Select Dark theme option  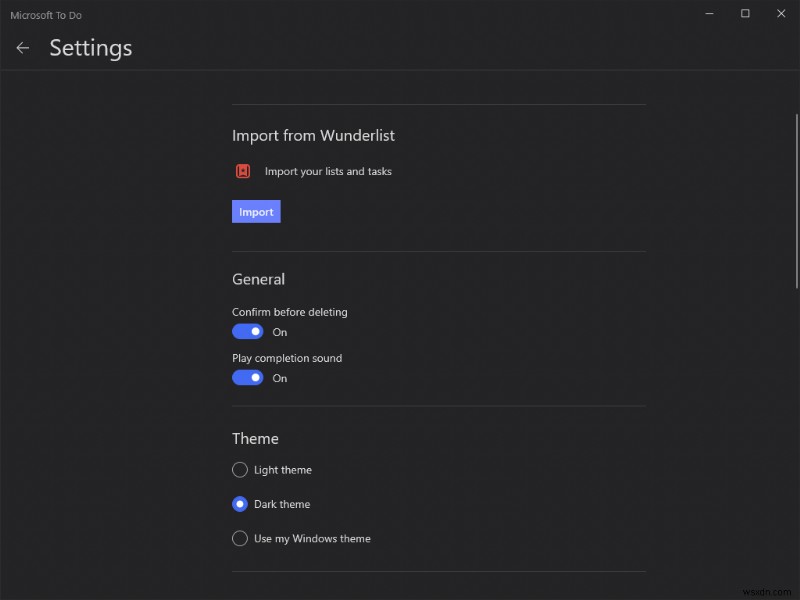point(240,503)
